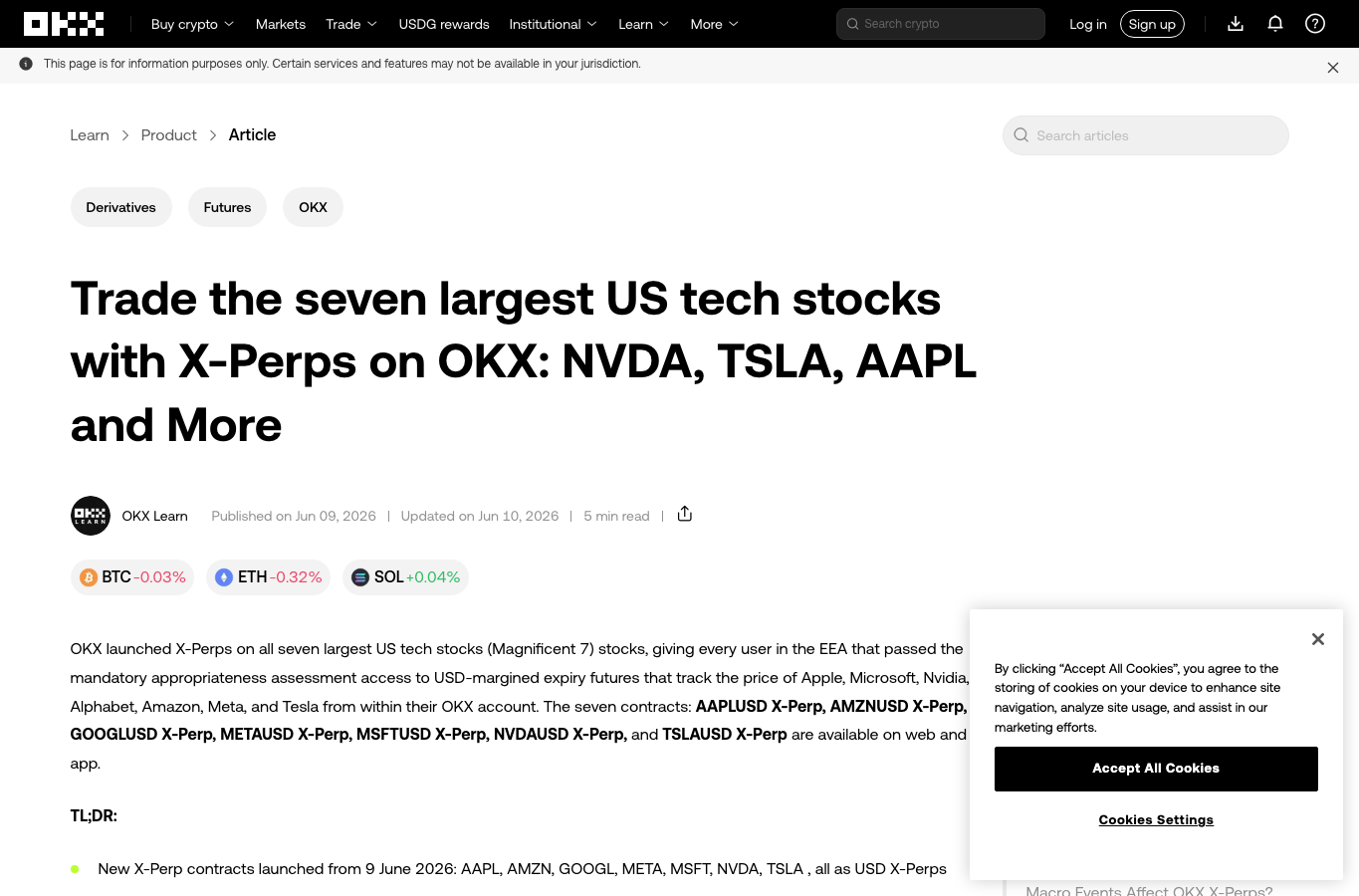Screen dimensions: 1359x896
Task: Go to Product breadcrumb
Action: (x=169, y=135)
